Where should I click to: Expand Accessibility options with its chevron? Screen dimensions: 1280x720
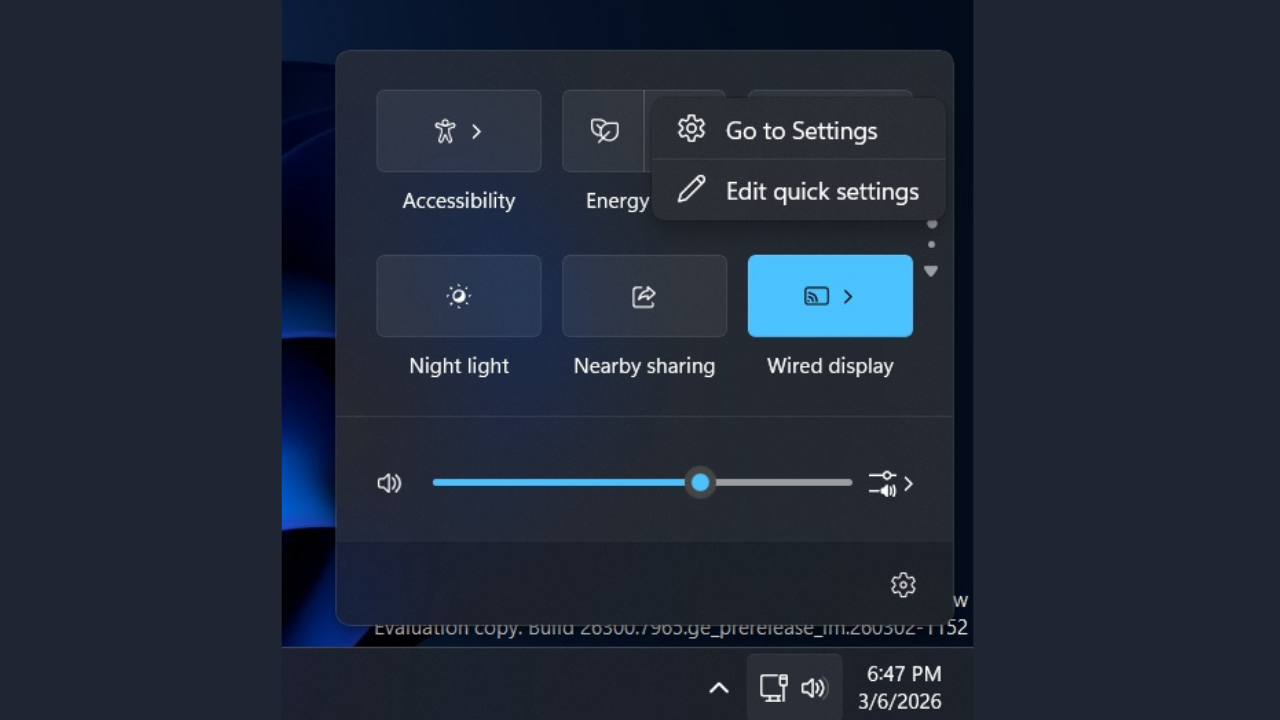[478, 131]
